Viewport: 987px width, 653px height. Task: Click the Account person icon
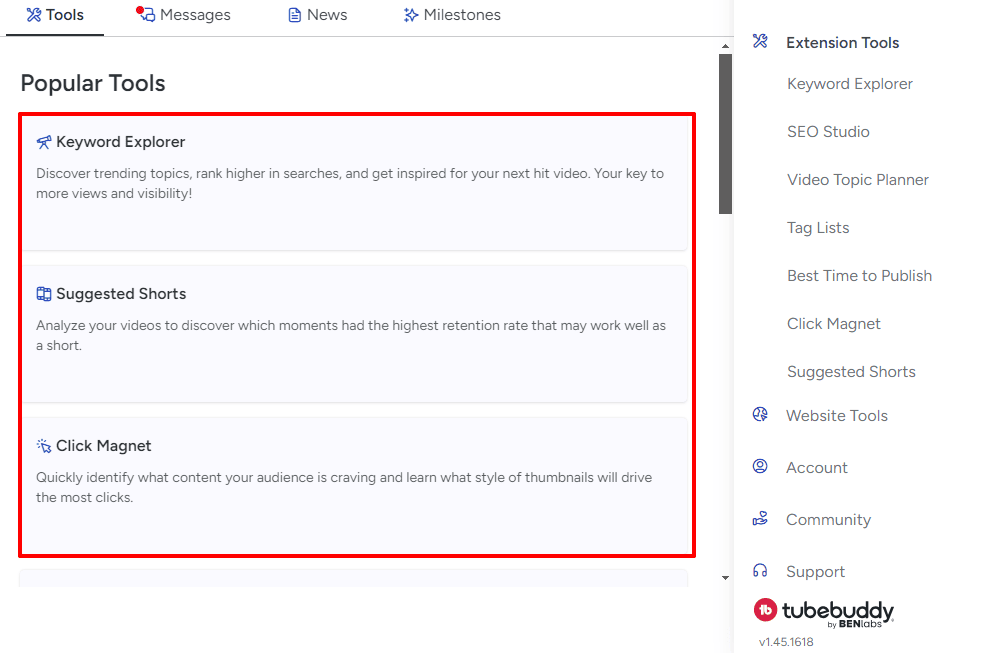pos(760,466)
